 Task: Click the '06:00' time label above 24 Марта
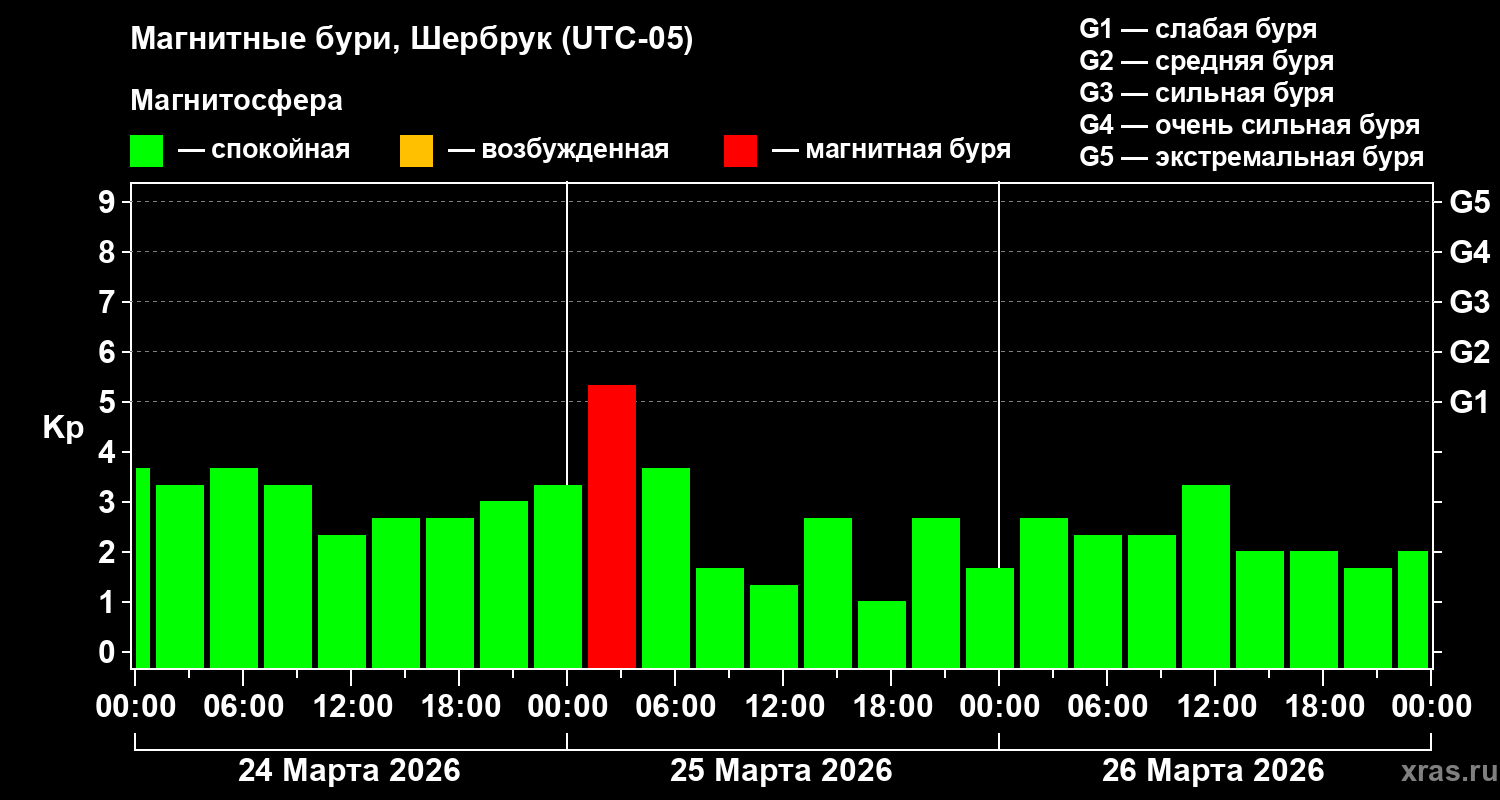coord(243,707)
